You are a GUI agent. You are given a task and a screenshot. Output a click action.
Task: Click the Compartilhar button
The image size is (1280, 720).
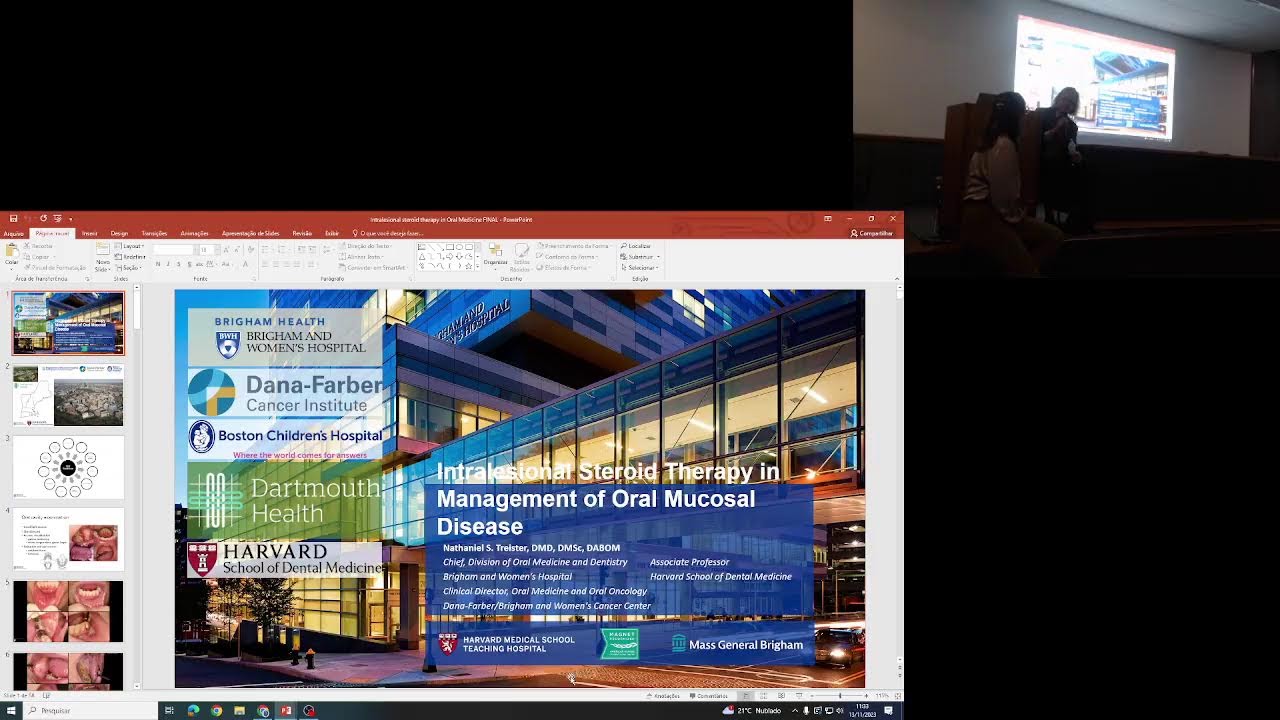[871, 233]
